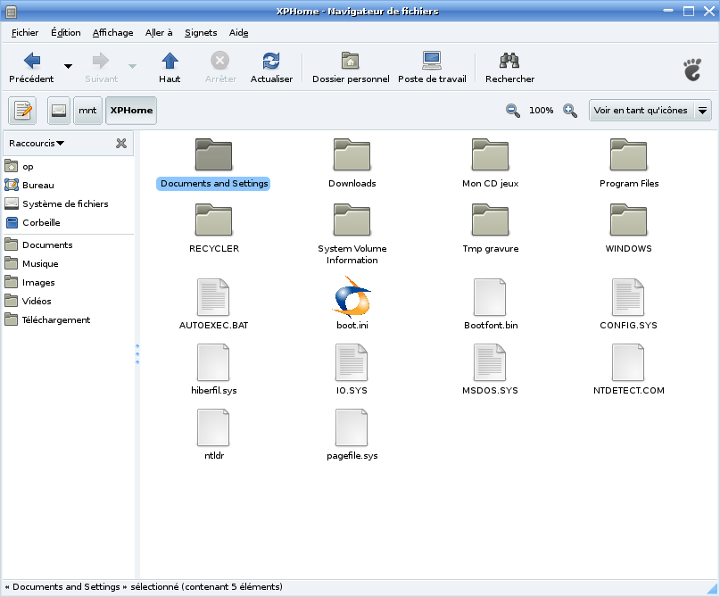720x597 pixels.
Task: Select op home shortcut in sidebar
Action: pyautogui.click(x=69, y=166)
